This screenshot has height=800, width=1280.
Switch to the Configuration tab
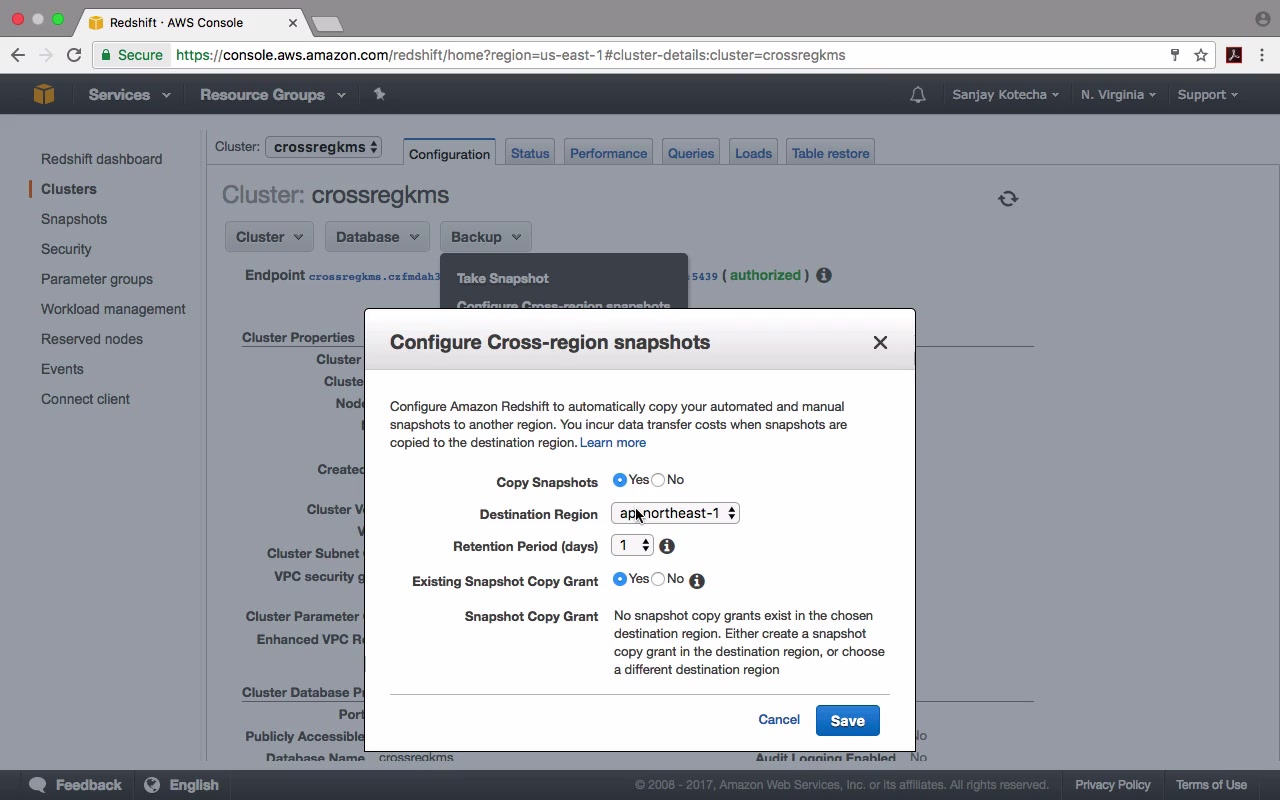[449, 153]
